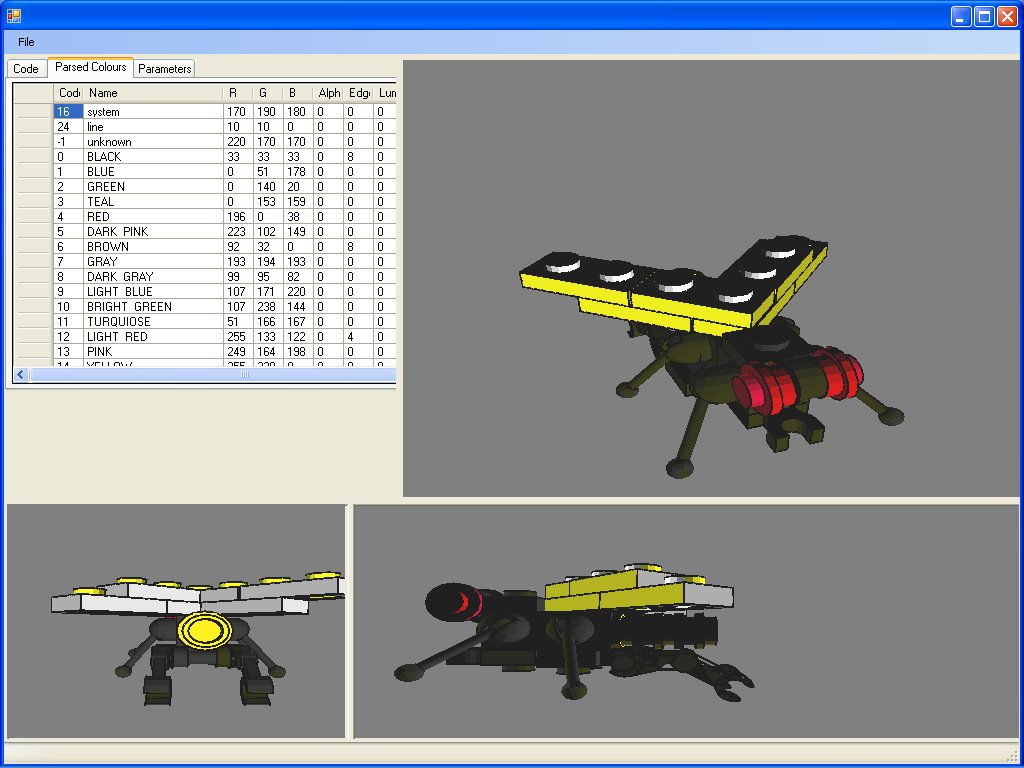Click the G value 238 in BRIGHT GREEN row
The height and width of the screenshot is (768, 1024).
268,307
